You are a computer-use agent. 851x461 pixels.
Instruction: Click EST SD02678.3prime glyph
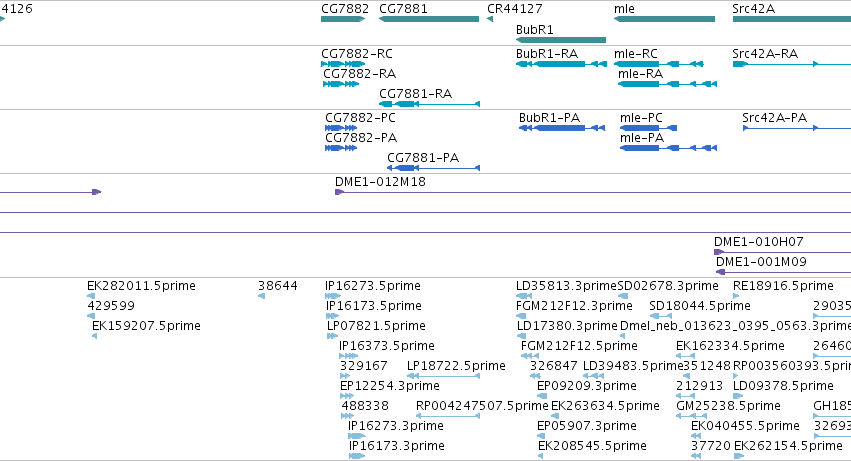pos(623,296)
